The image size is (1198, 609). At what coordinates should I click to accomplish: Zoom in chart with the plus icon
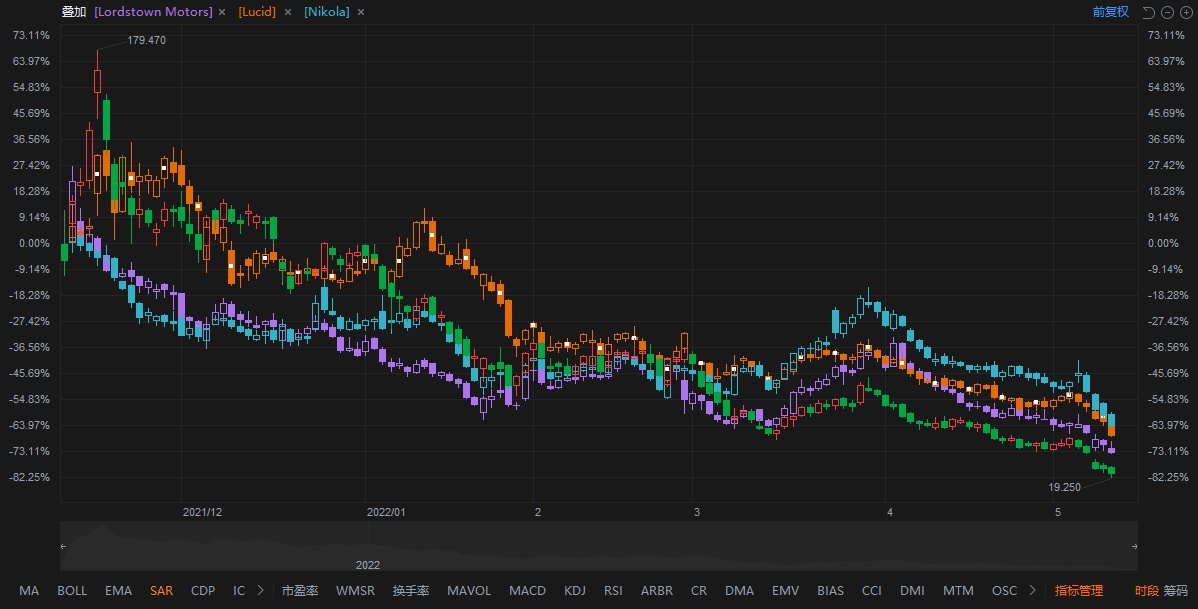coord(1185,12)
